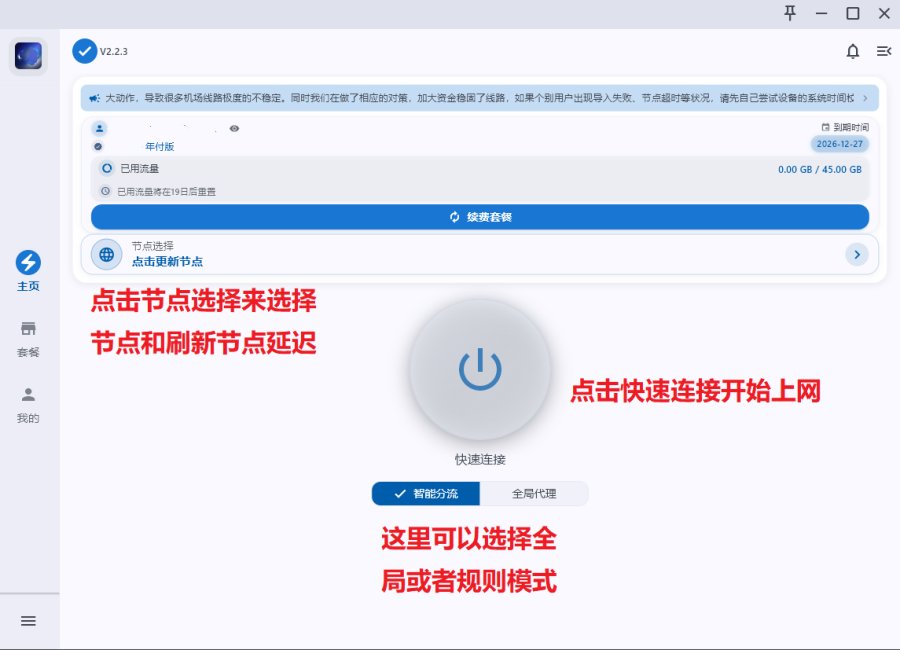Click the calendar icon by 到期时间

pos(825,127)
